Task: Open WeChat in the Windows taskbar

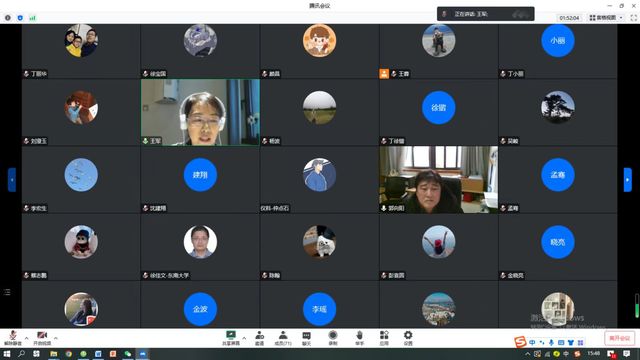Action: point(128,354)
